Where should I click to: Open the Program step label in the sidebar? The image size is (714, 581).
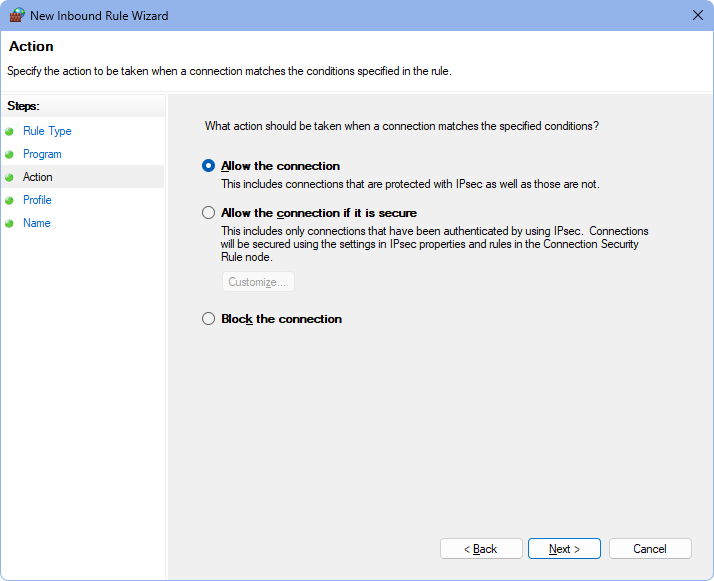[42, 154]
